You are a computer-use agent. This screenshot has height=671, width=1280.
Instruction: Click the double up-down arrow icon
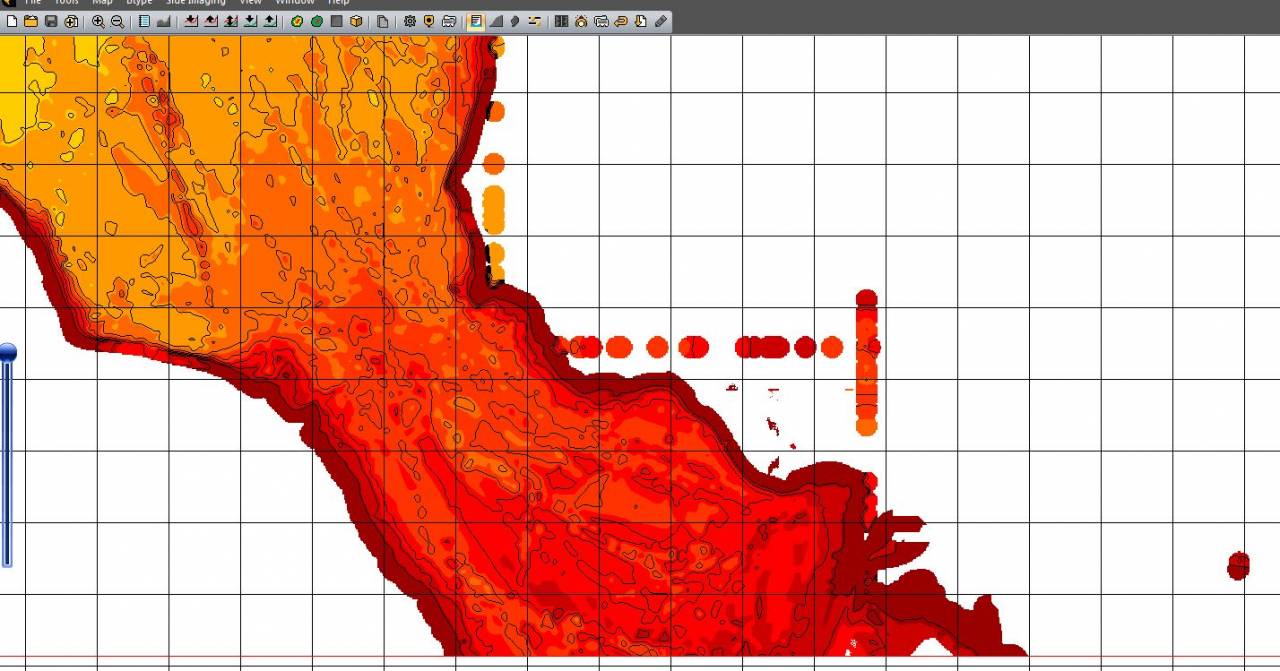tap(231, 21)
